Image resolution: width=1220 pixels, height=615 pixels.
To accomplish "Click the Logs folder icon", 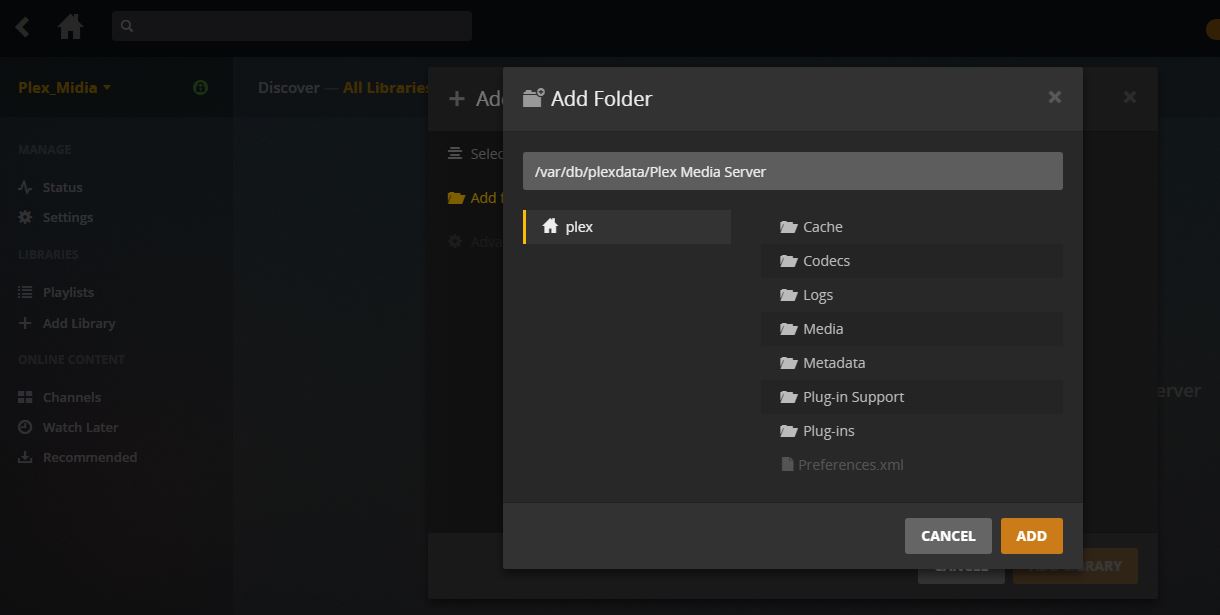I will click(788, 295).
